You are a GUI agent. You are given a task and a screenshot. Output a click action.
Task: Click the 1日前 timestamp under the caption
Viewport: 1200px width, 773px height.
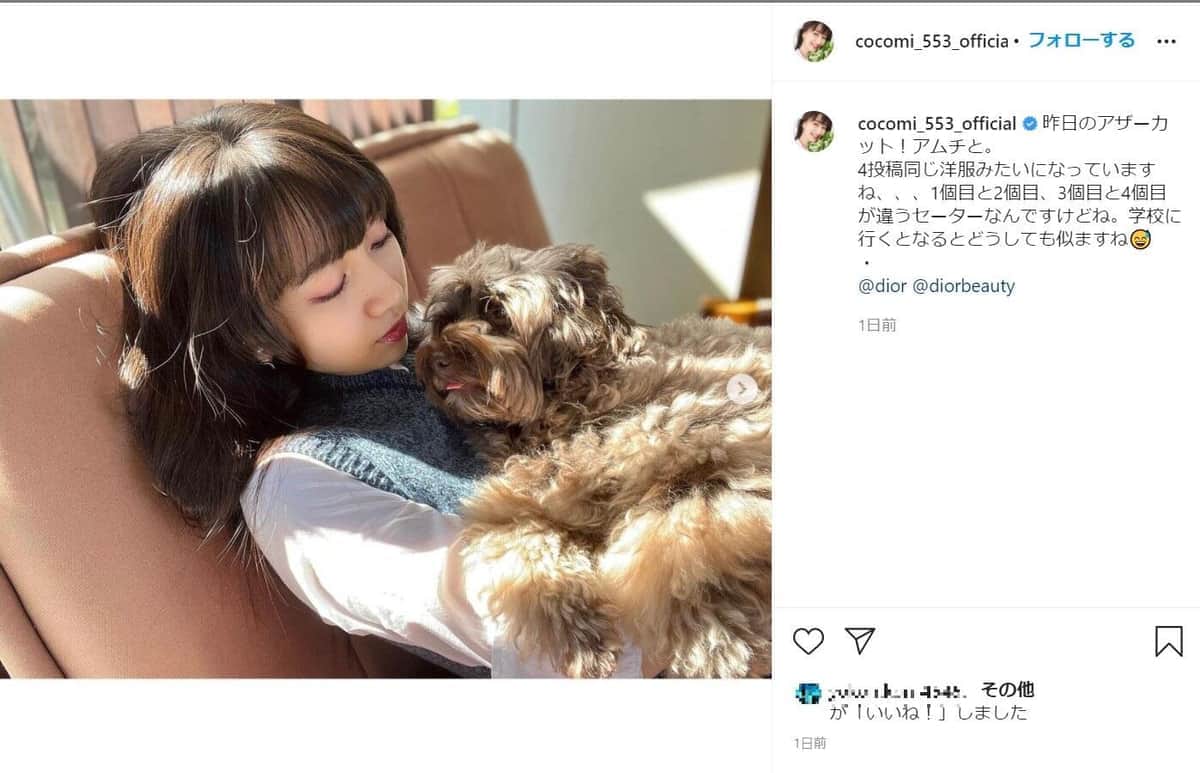tap(877, 324)
